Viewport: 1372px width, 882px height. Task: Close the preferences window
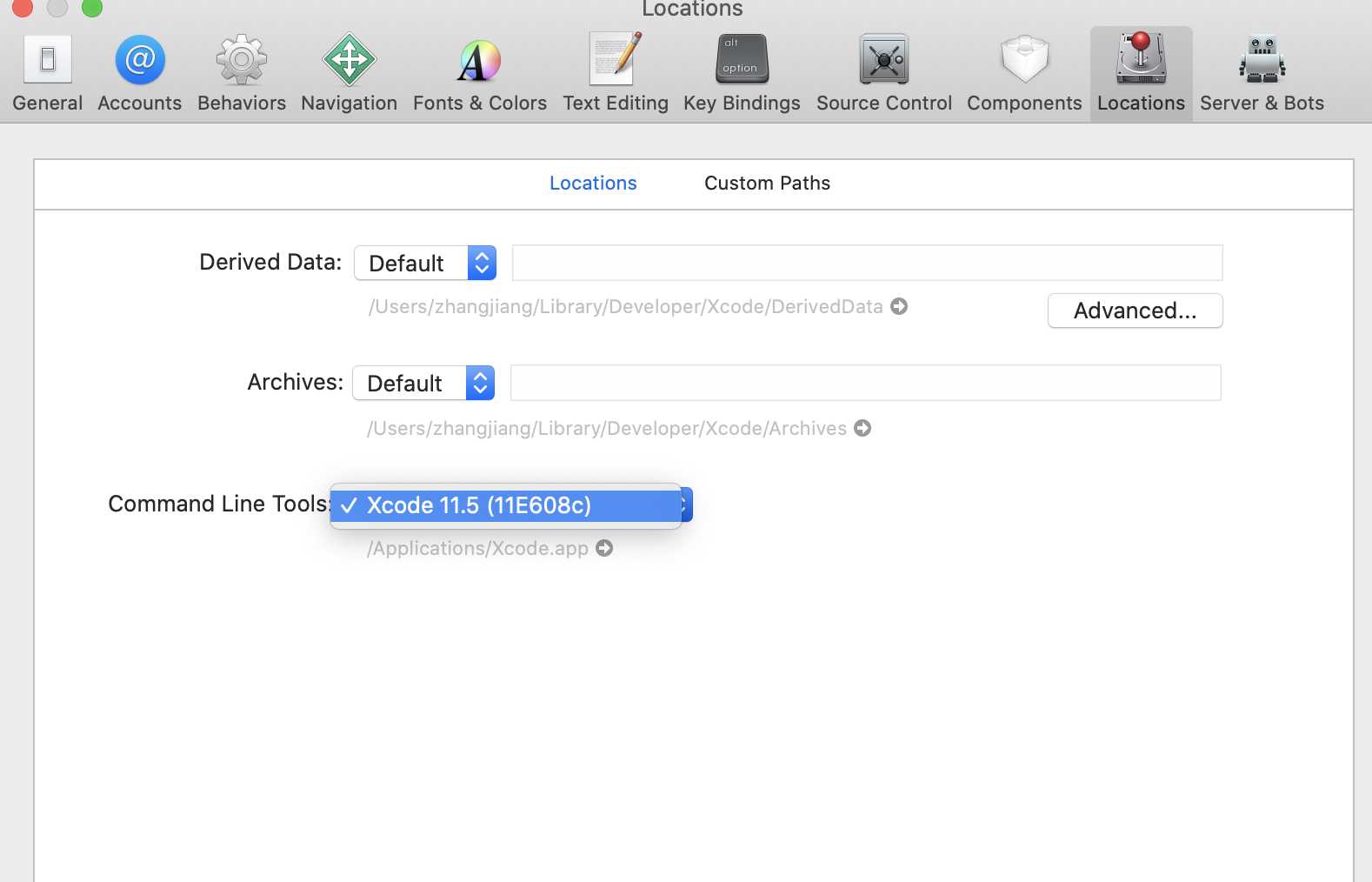pos(23,7)
